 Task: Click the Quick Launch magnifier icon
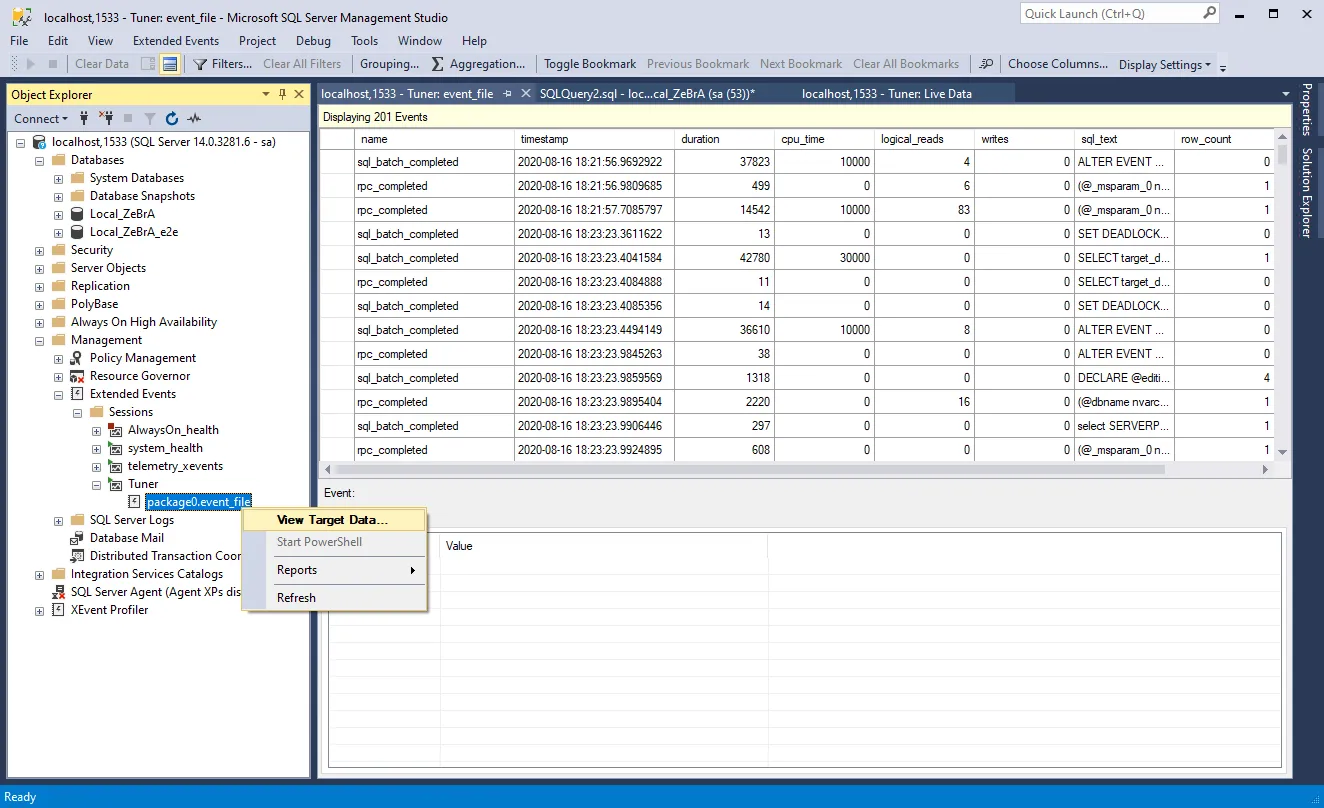pos(1209,13)
